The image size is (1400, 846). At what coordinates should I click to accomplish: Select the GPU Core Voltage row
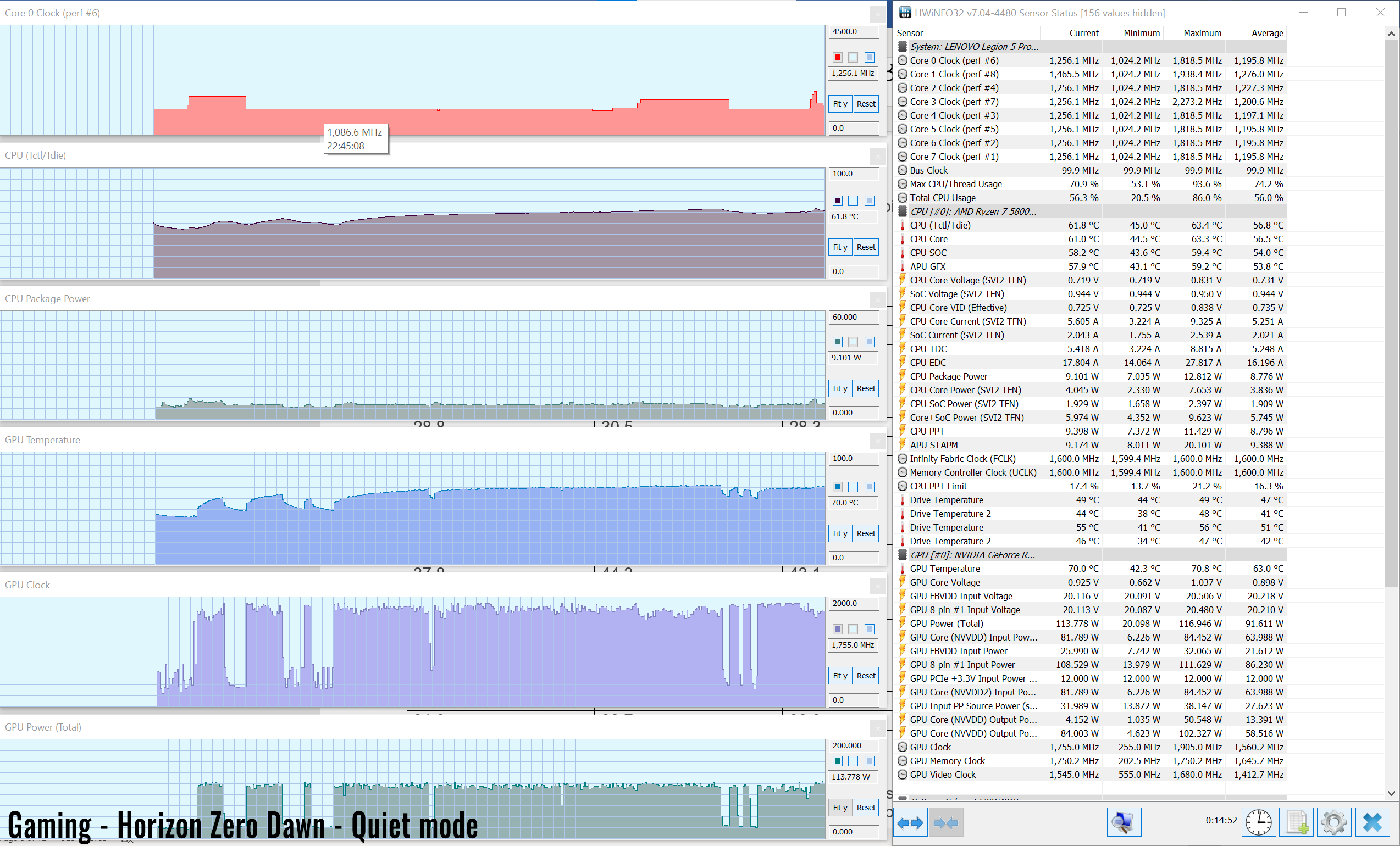(x=1090, y=582)
